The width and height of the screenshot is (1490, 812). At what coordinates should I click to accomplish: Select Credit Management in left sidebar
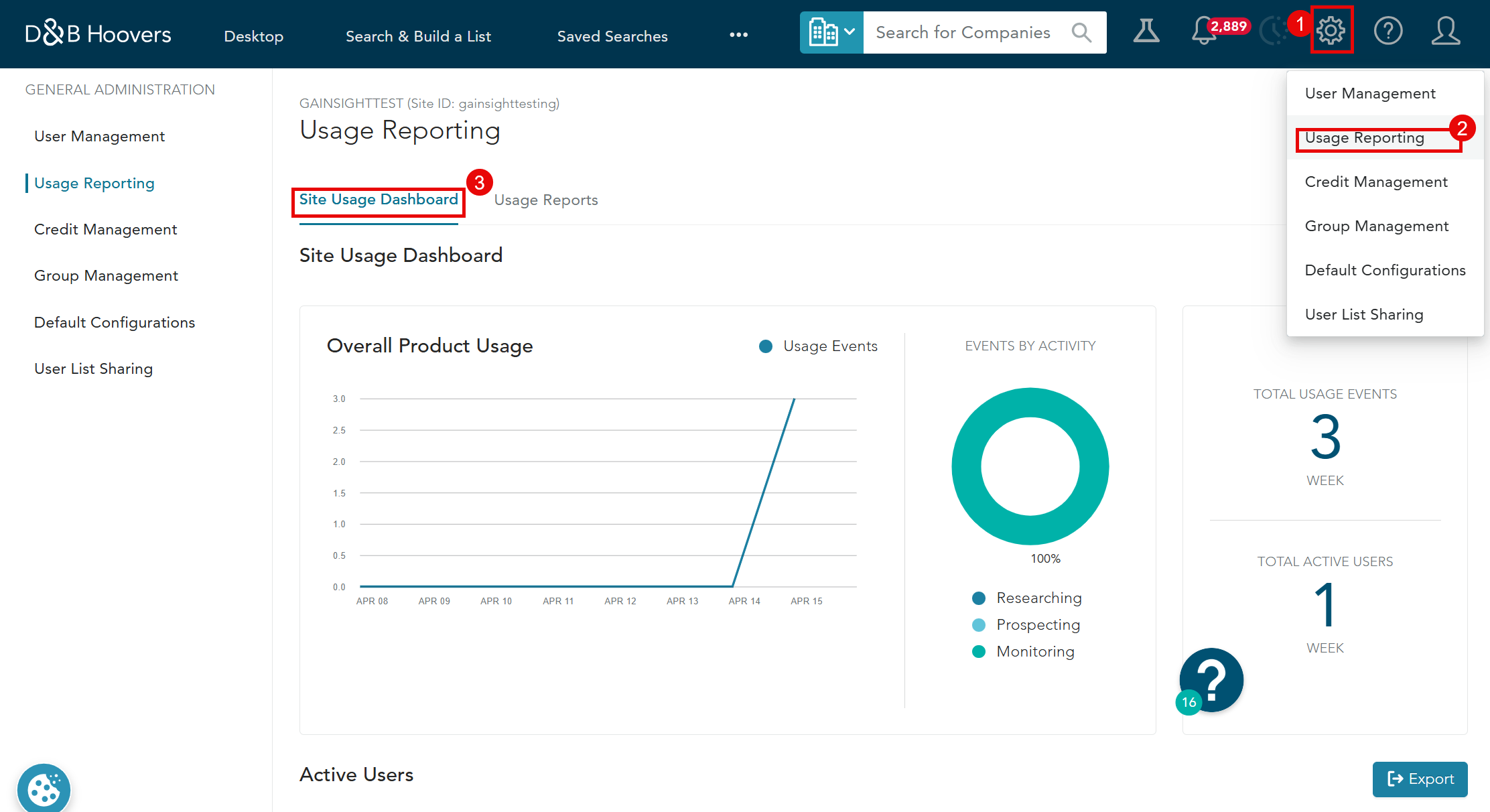tap(105, 229)
